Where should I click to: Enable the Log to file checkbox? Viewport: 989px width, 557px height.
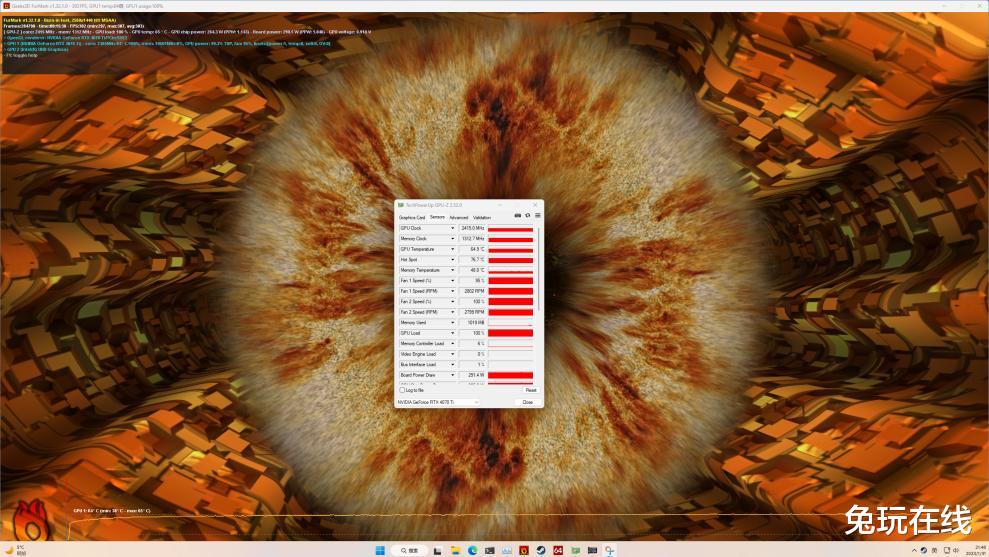point(402,390)
